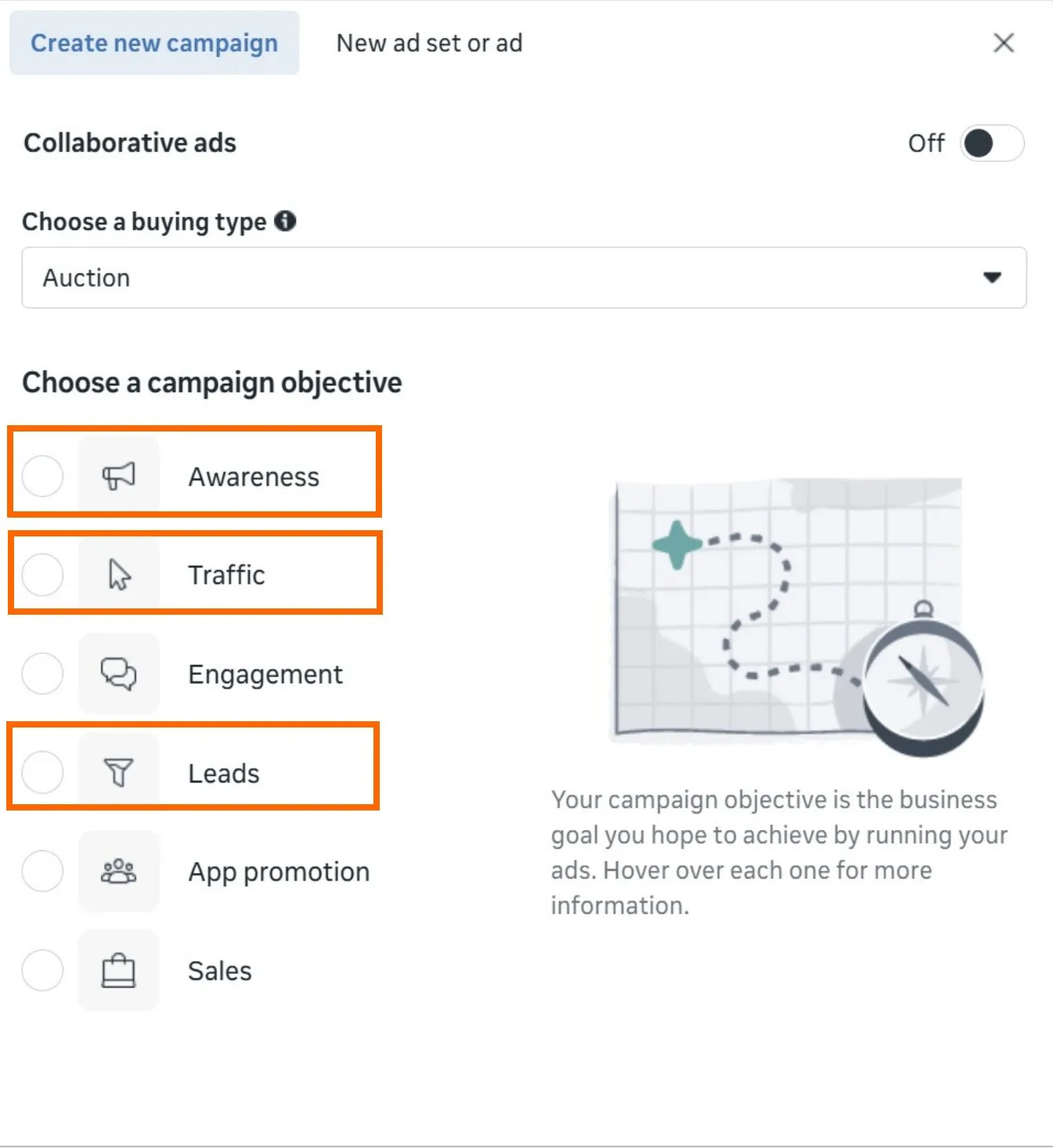Viewport: 1053px width, 1148px height.
Task: Click the funnel Leads icon
Action: coord(119,773)
